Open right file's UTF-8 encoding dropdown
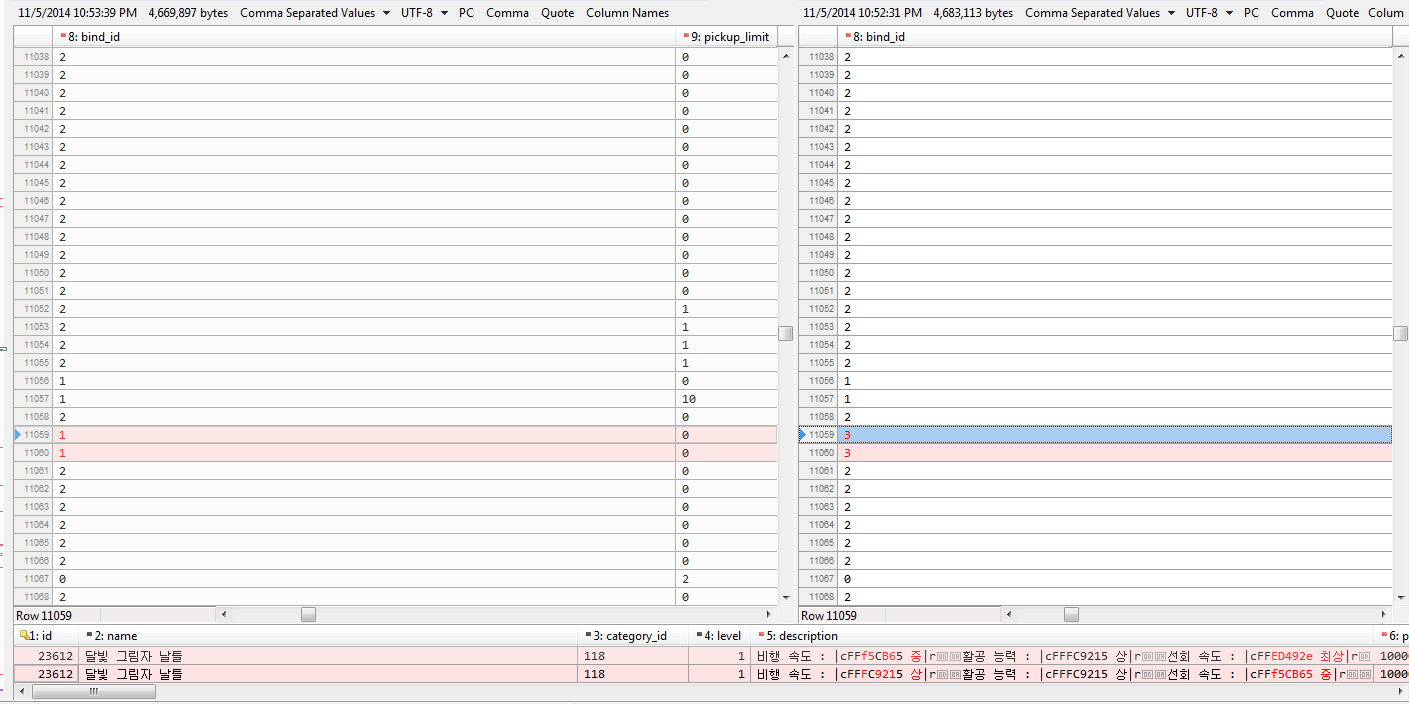The height and width of the screenshot is (704, 1409). coord(1209,13)
